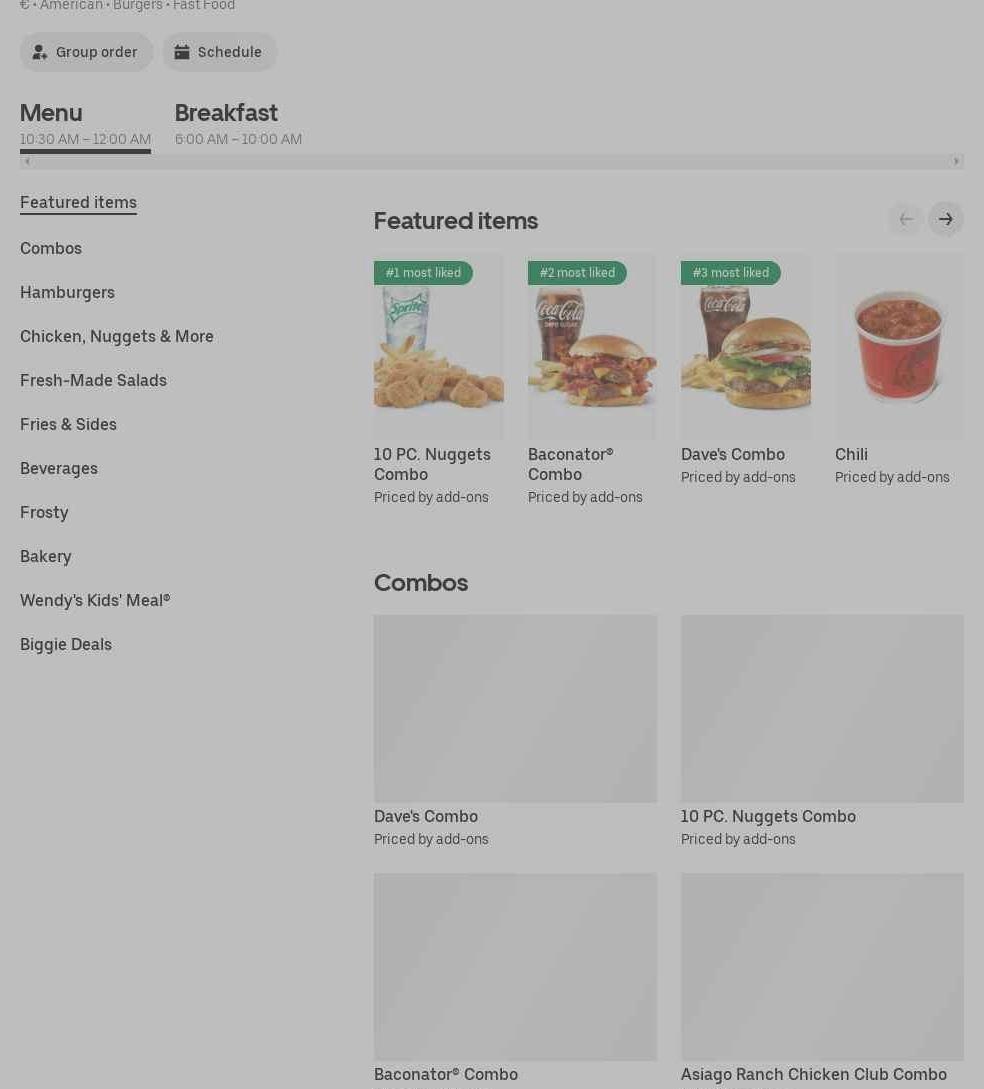Select the Chili featured item image
Viewport: 984px width, 1089px height.
pyautogui.click(x=899, y=347)
